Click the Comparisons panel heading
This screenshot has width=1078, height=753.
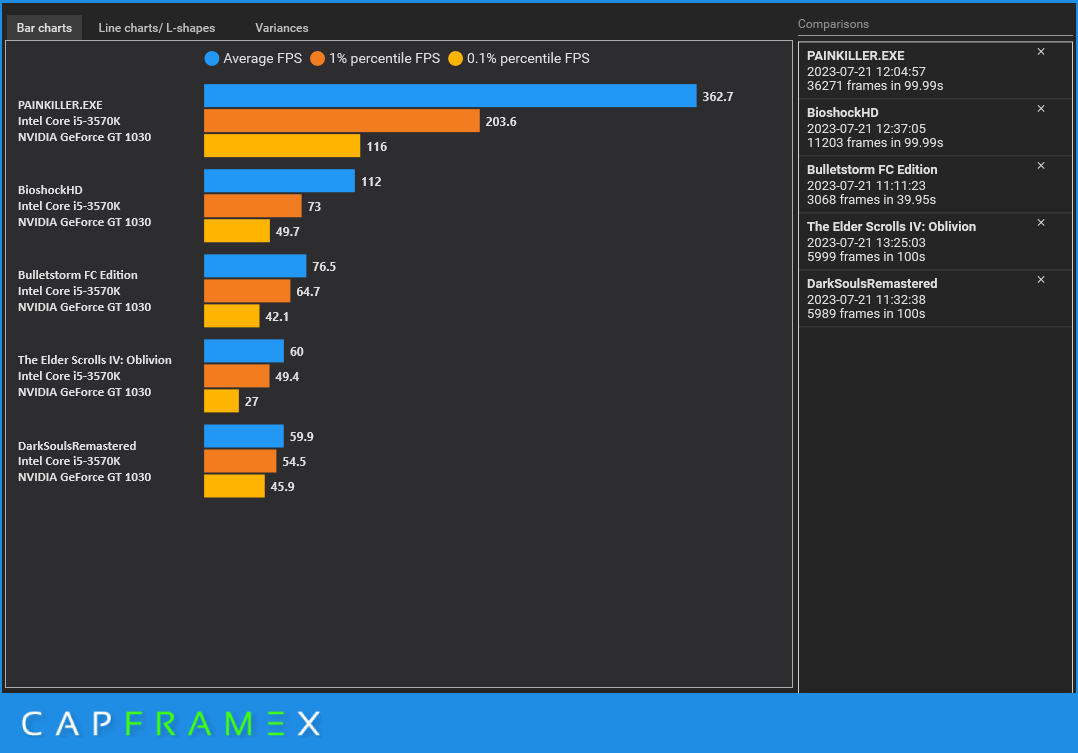pos(833,24)
